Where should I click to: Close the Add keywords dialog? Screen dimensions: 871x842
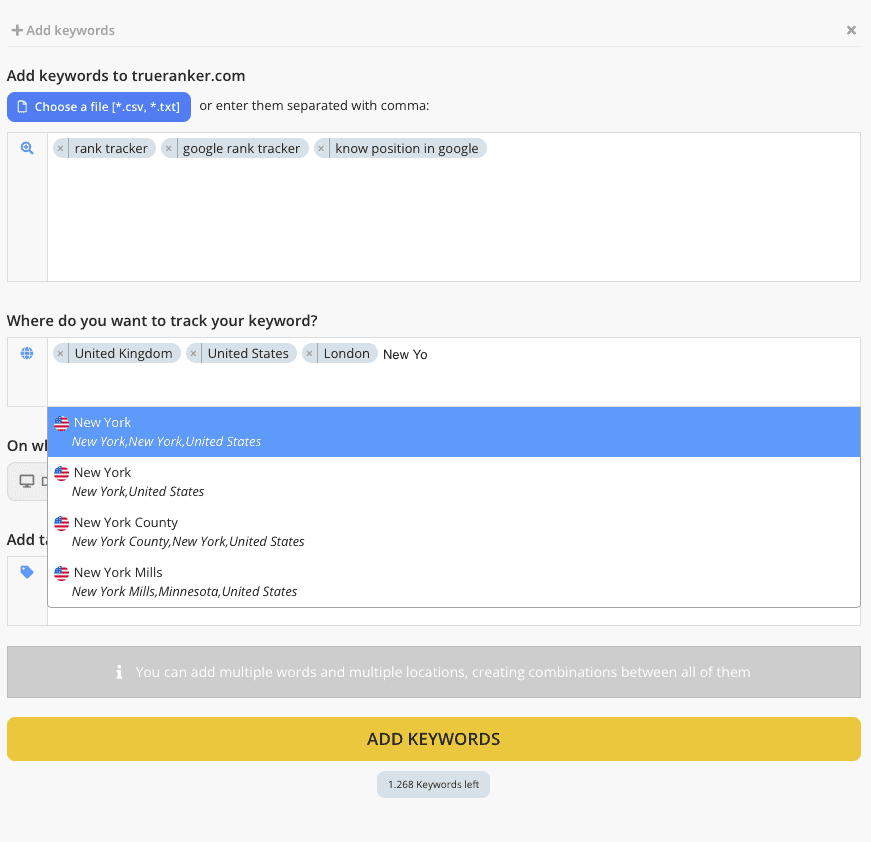[851, 30]
